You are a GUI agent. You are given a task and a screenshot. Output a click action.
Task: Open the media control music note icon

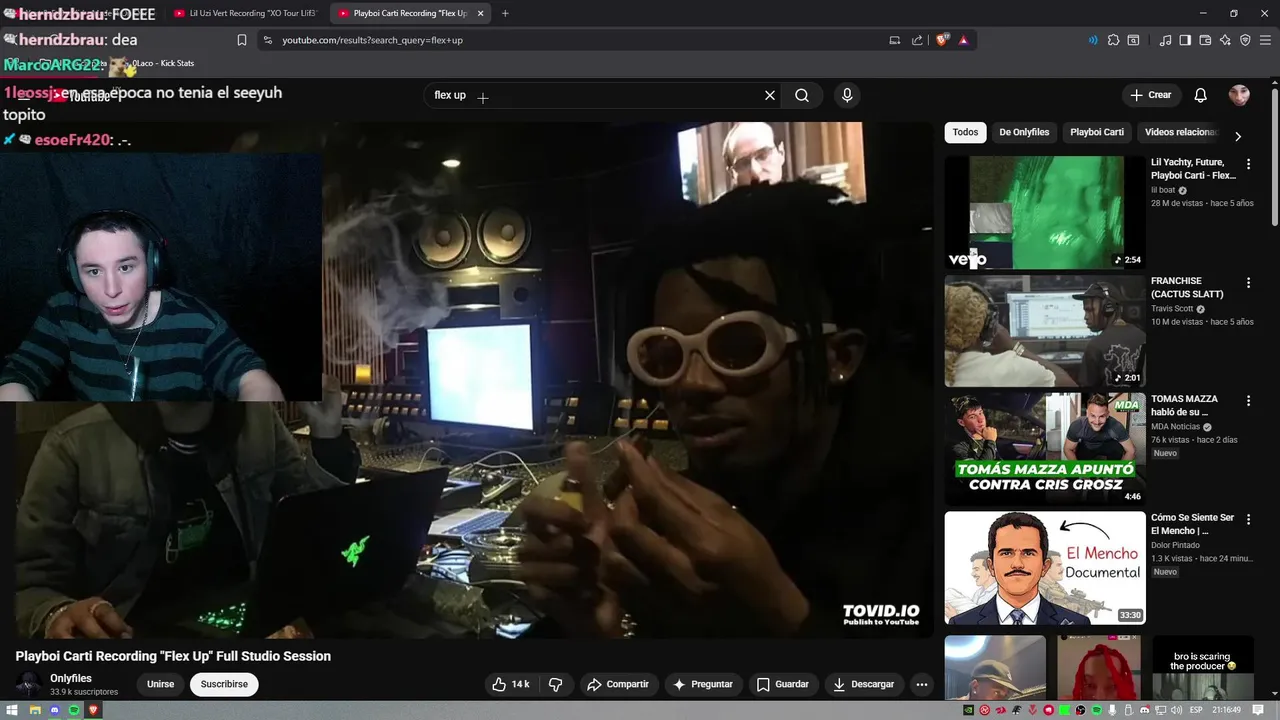pyautogui.click(x=1165, y=40)
